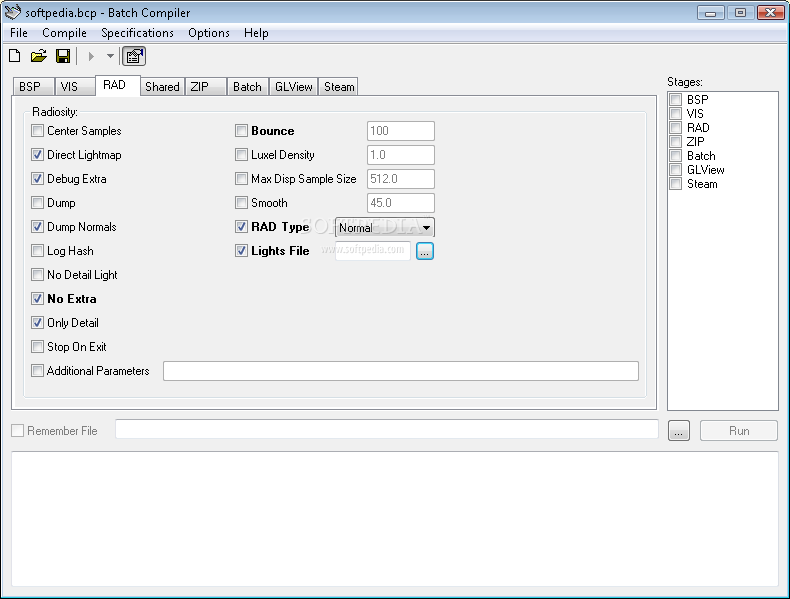Click the Run button

coord(739,431)
